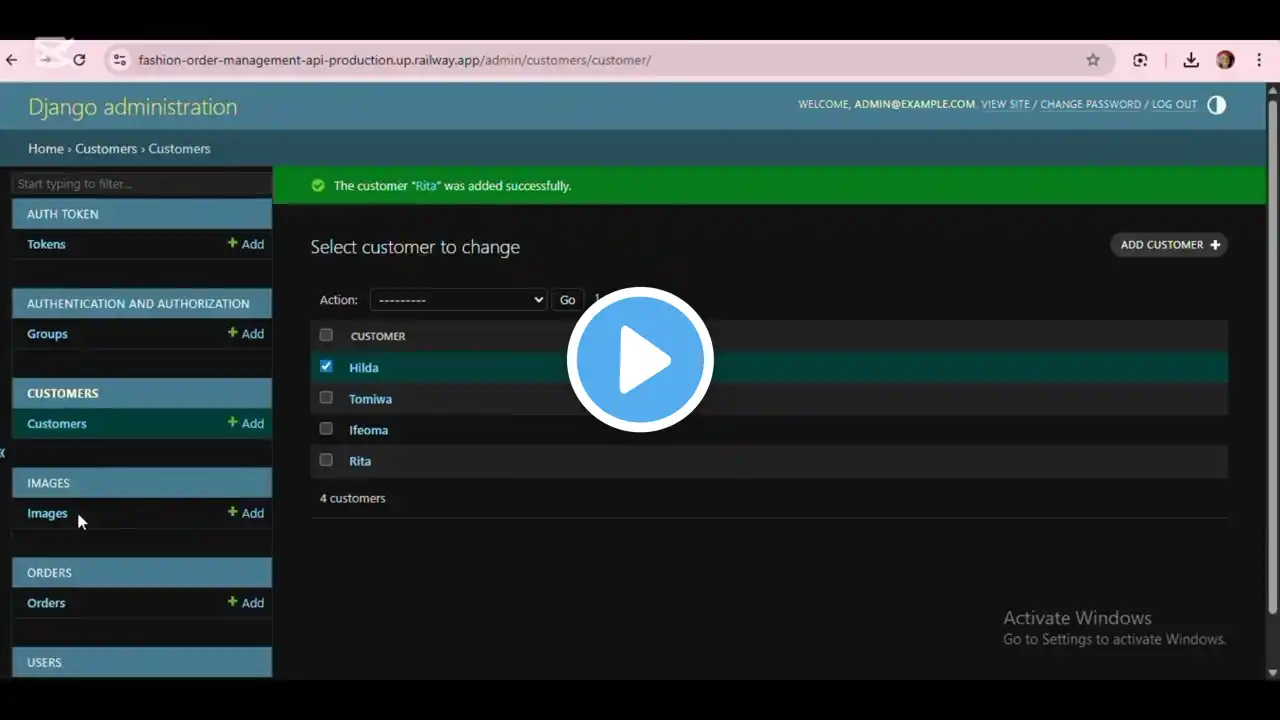Click the browser back arrow
1280x720 pixels.
[x=12, y=60]
